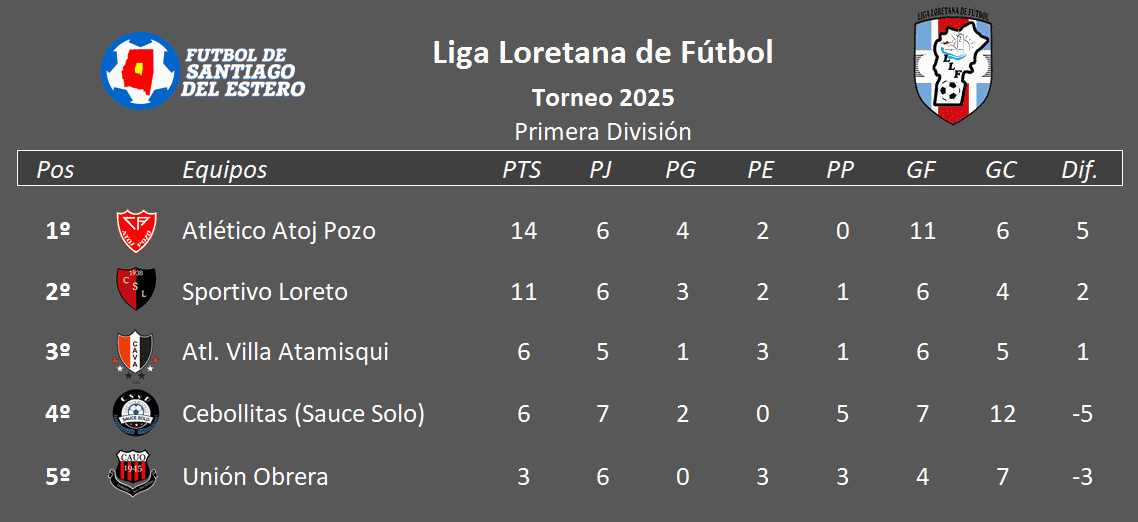This screenshot has height=522, width=1138.
Task: Click the Unión Obrera 1945 crest
Action: pos(133,473)
